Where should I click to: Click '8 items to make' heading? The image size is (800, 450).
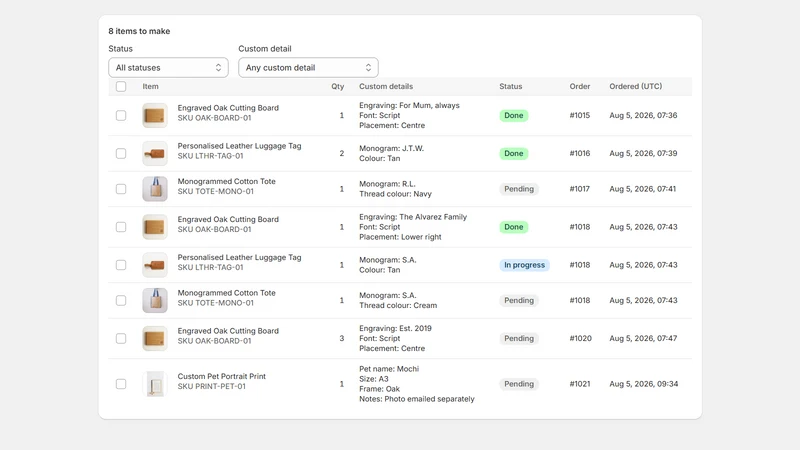click(x=139, y=31)
